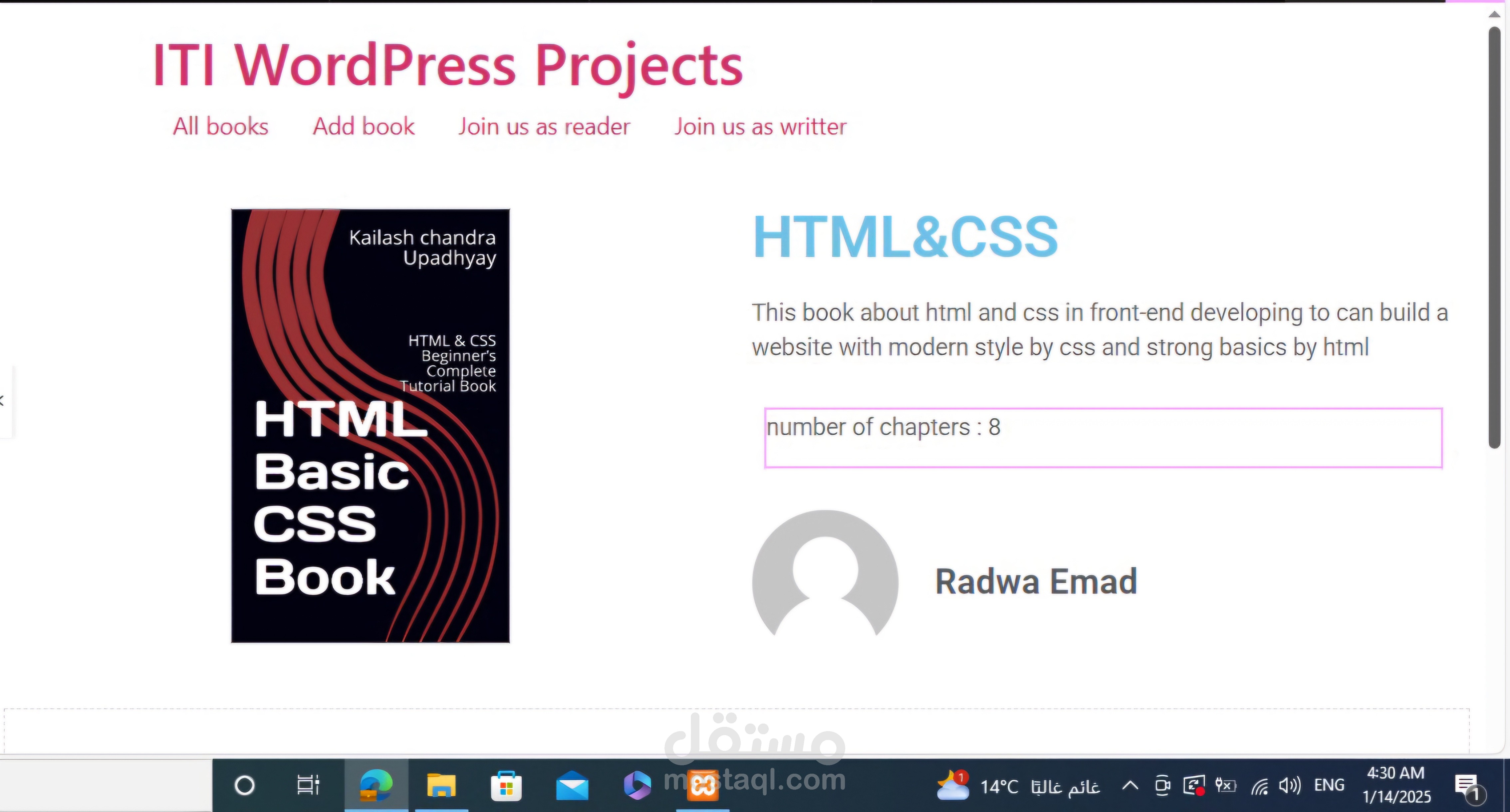The width and height of the screenshot is (1510, 812).
Task: Click the Join us as writter link
Action: click(x=760, y=126)
